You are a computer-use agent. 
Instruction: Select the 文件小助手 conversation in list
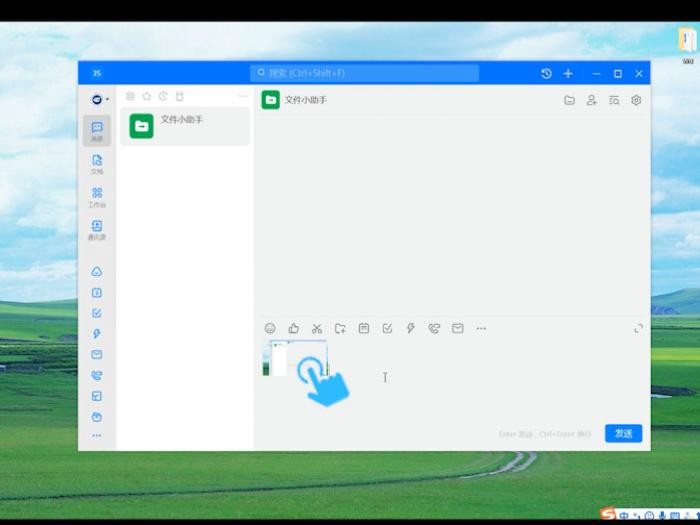pos(185,126)
